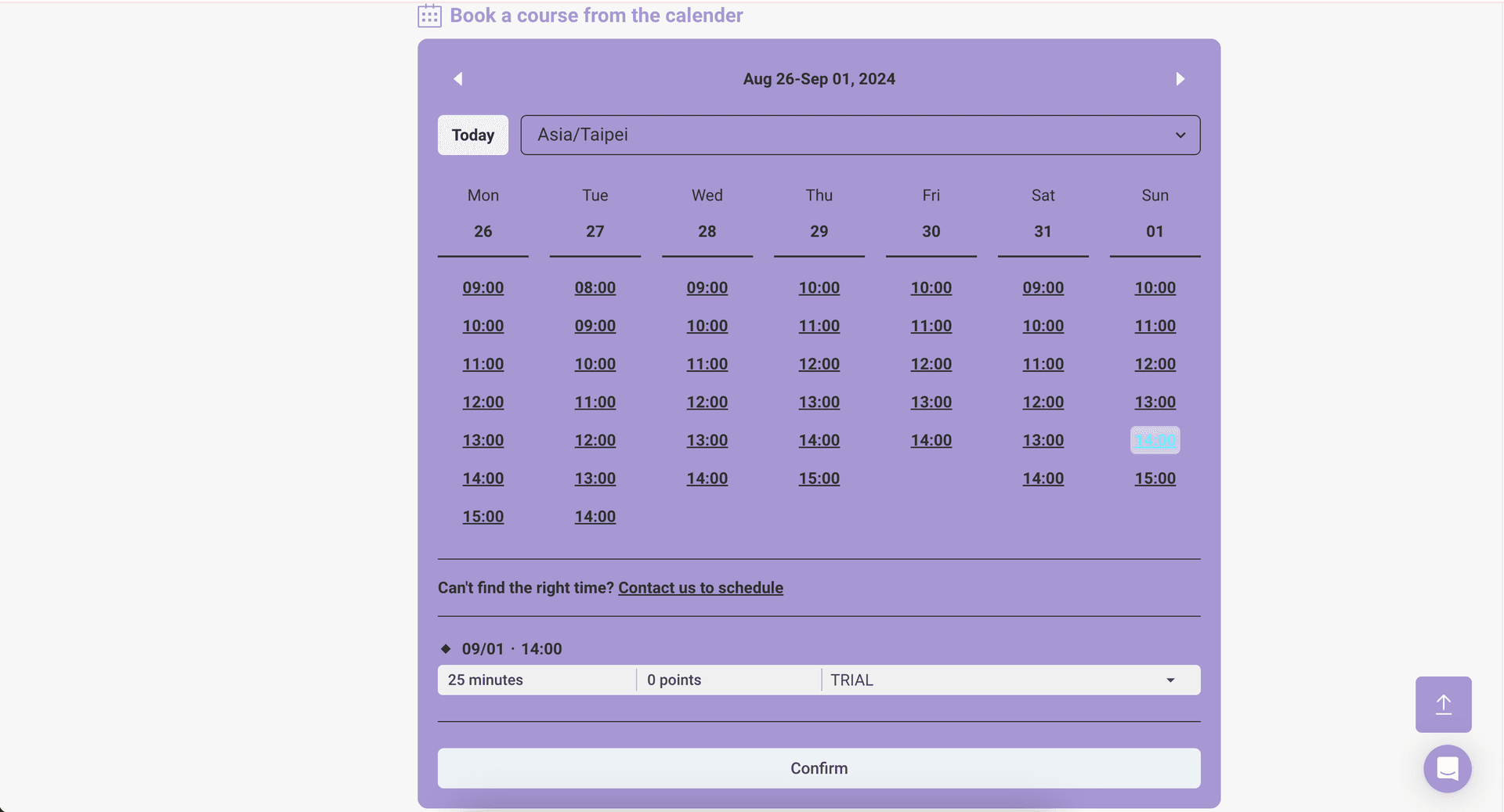Viewport: 1504px width, 812px height.
Task: Open the TRIAL course type dropdown
Action: coord(1009,680)
